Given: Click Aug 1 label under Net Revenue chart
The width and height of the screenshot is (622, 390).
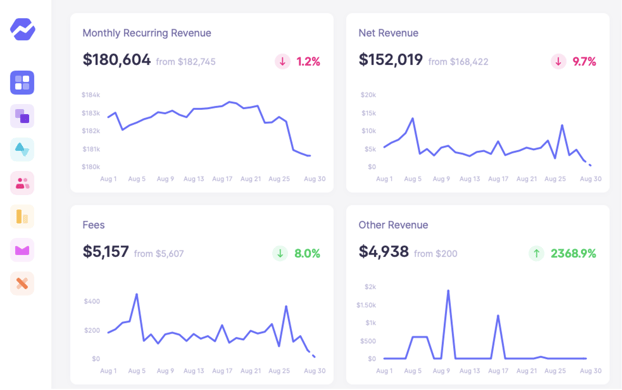Looking at the screenshot, I should click(x=384, y=179).
